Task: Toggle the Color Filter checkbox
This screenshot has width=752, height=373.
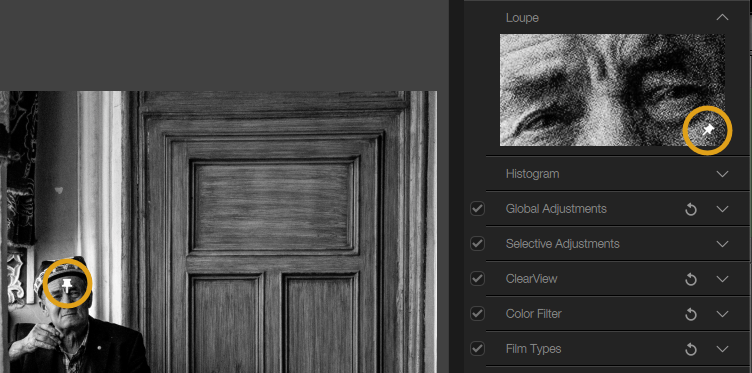Action: pyautogui.click(x=477, y=314)
